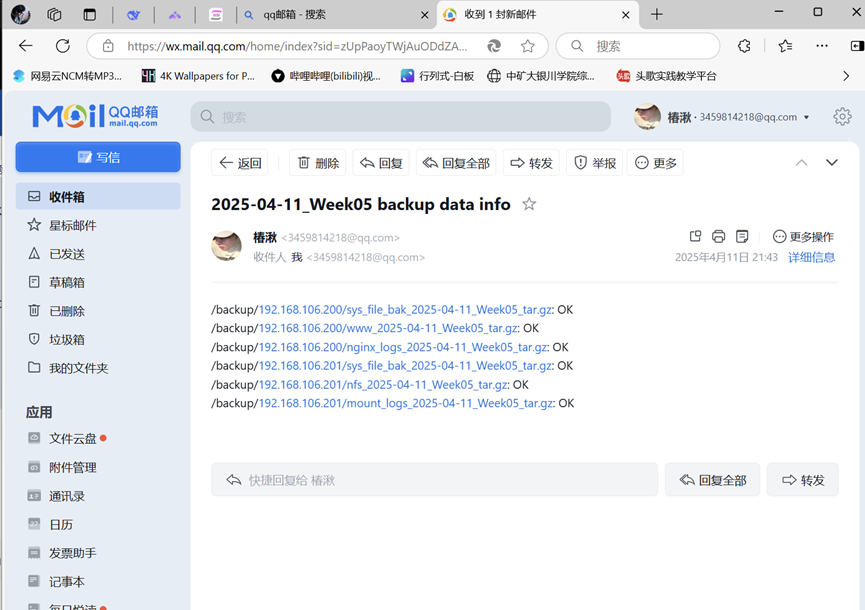Click 回复全部 in top toolbar
The image size is (865, 610).
point(456,163)
